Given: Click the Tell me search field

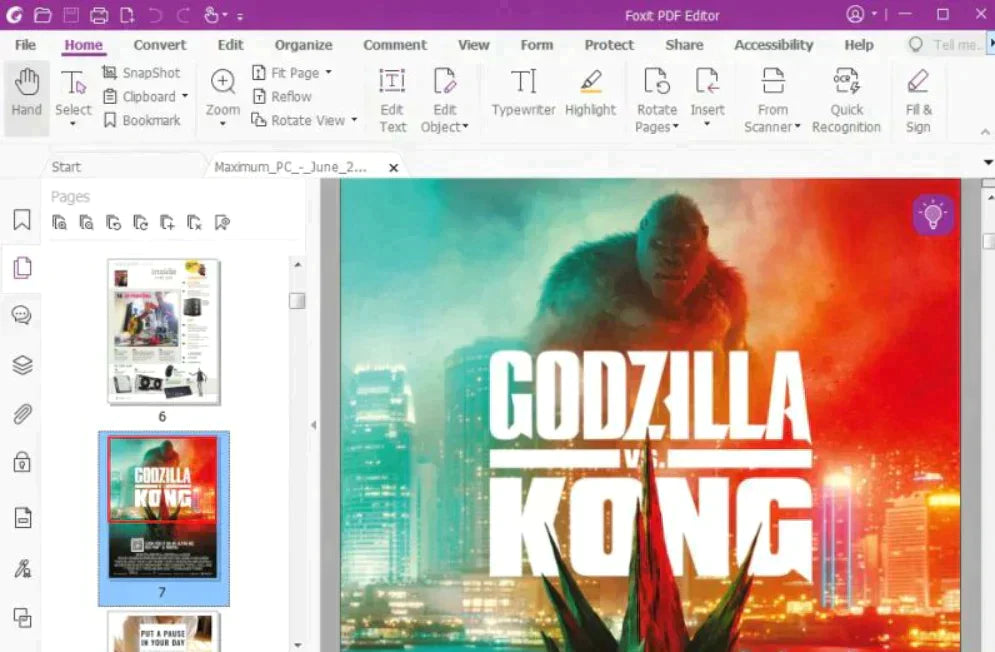Looking at the screenshot, I should [x=946, y=45].
